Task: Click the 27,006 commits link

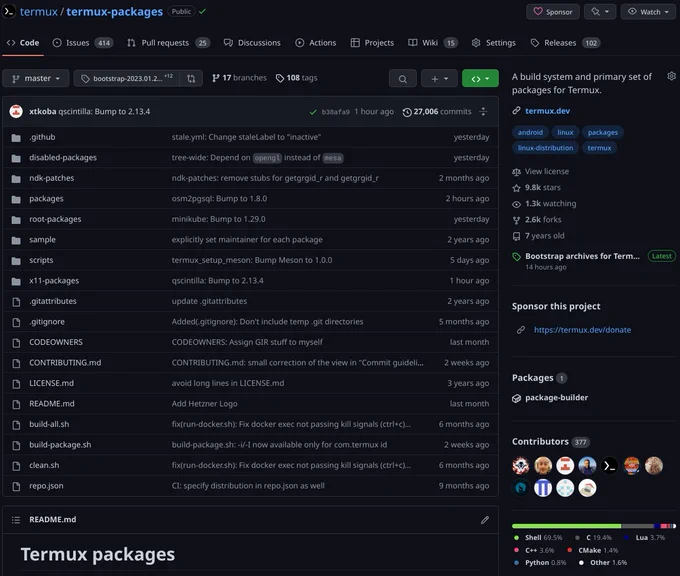Action: coord(437,112)
